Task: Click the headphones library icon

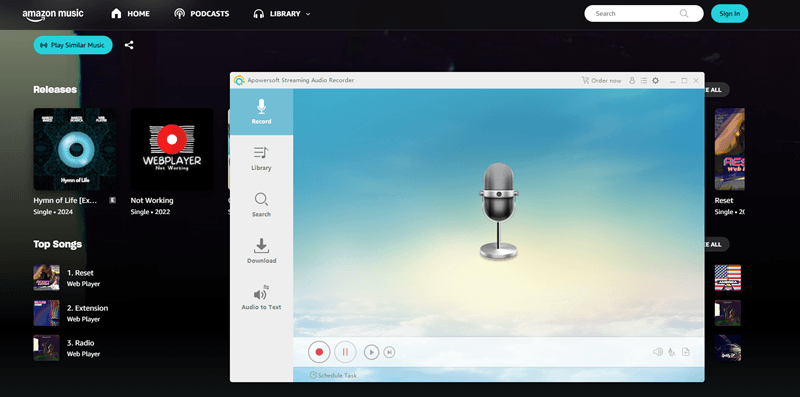Action: (259, 14)
